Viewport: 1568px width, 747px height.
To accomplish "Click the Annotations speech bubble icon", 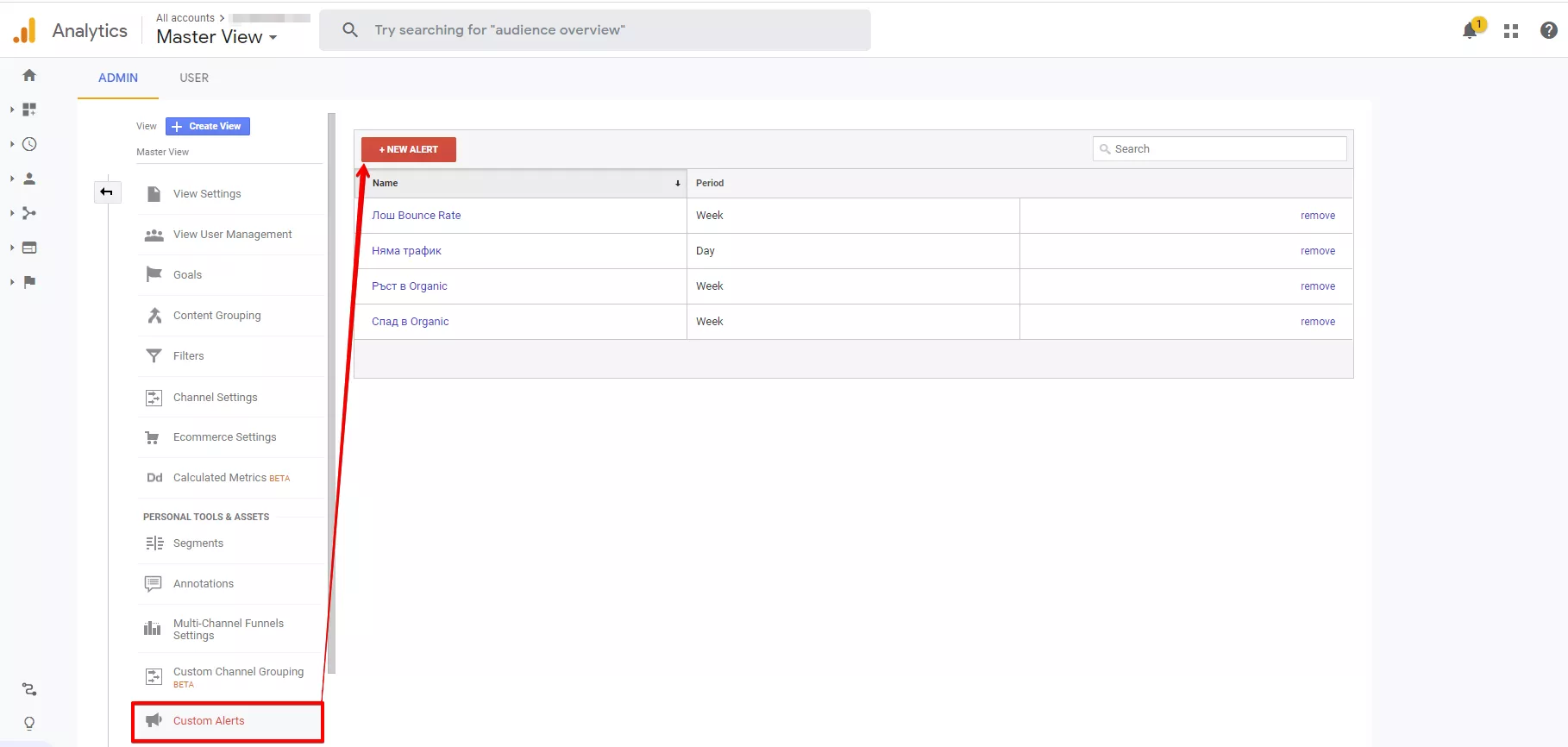I will pyautogui.click(x=153, y=584).
